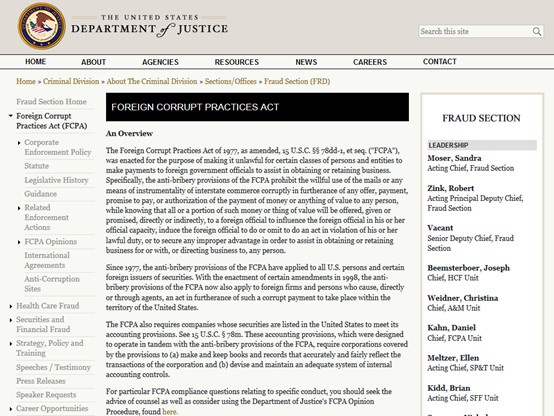Viewport: 554px width, 416px height.
Task: Expand the Corporate Enforcement Policy arrow
Action: coord(19,143)
